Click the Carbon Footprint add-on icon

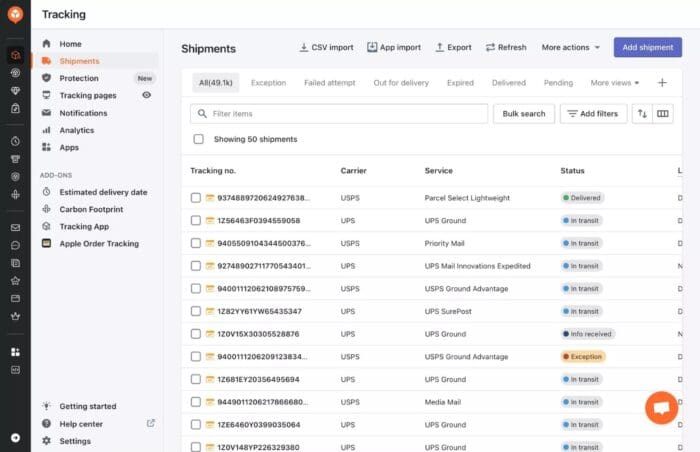(47, 209)
